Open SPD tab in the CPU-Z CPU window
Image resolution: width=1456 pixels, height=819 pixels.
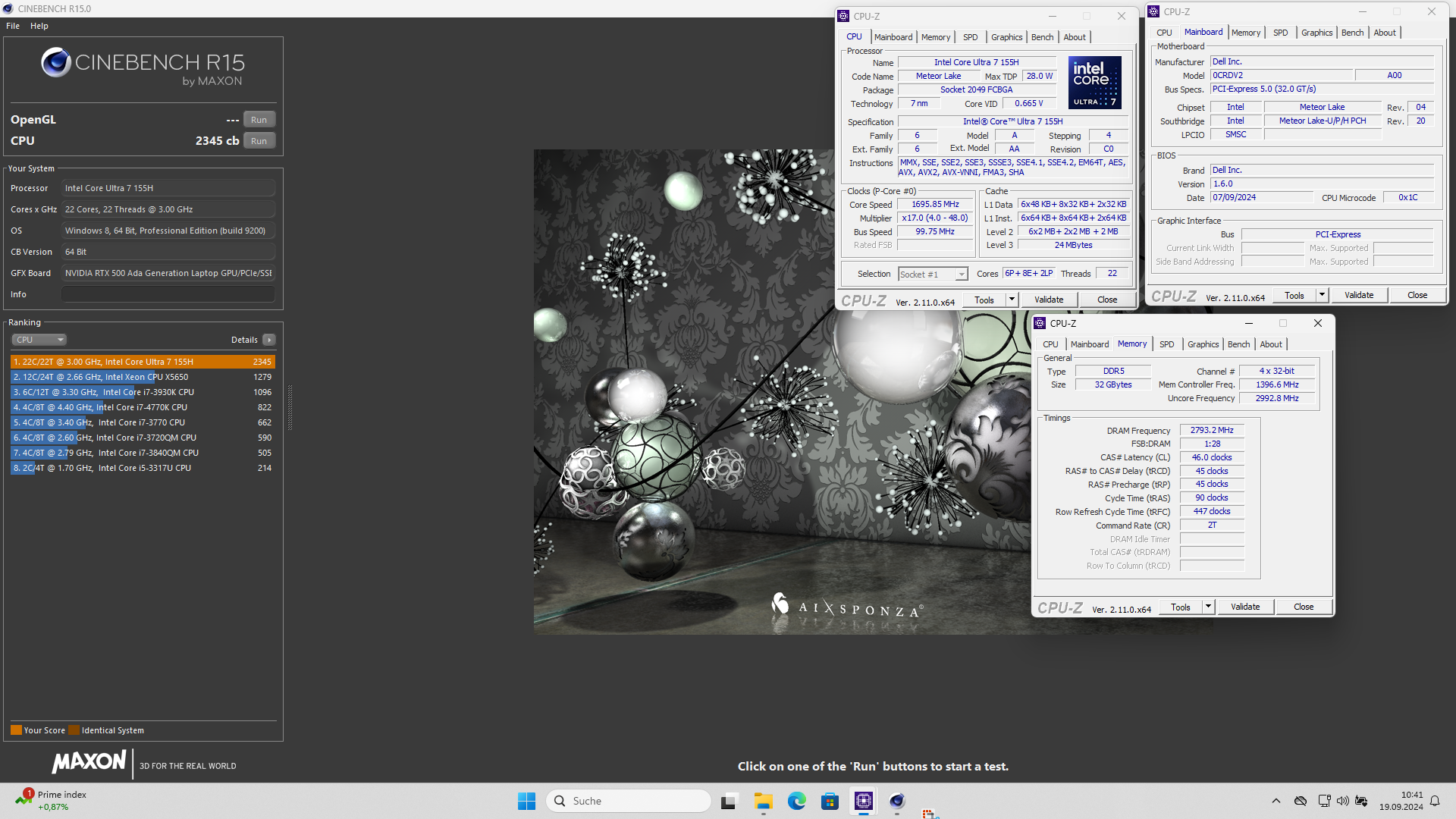pyautogui.click(x=970, y=37)
